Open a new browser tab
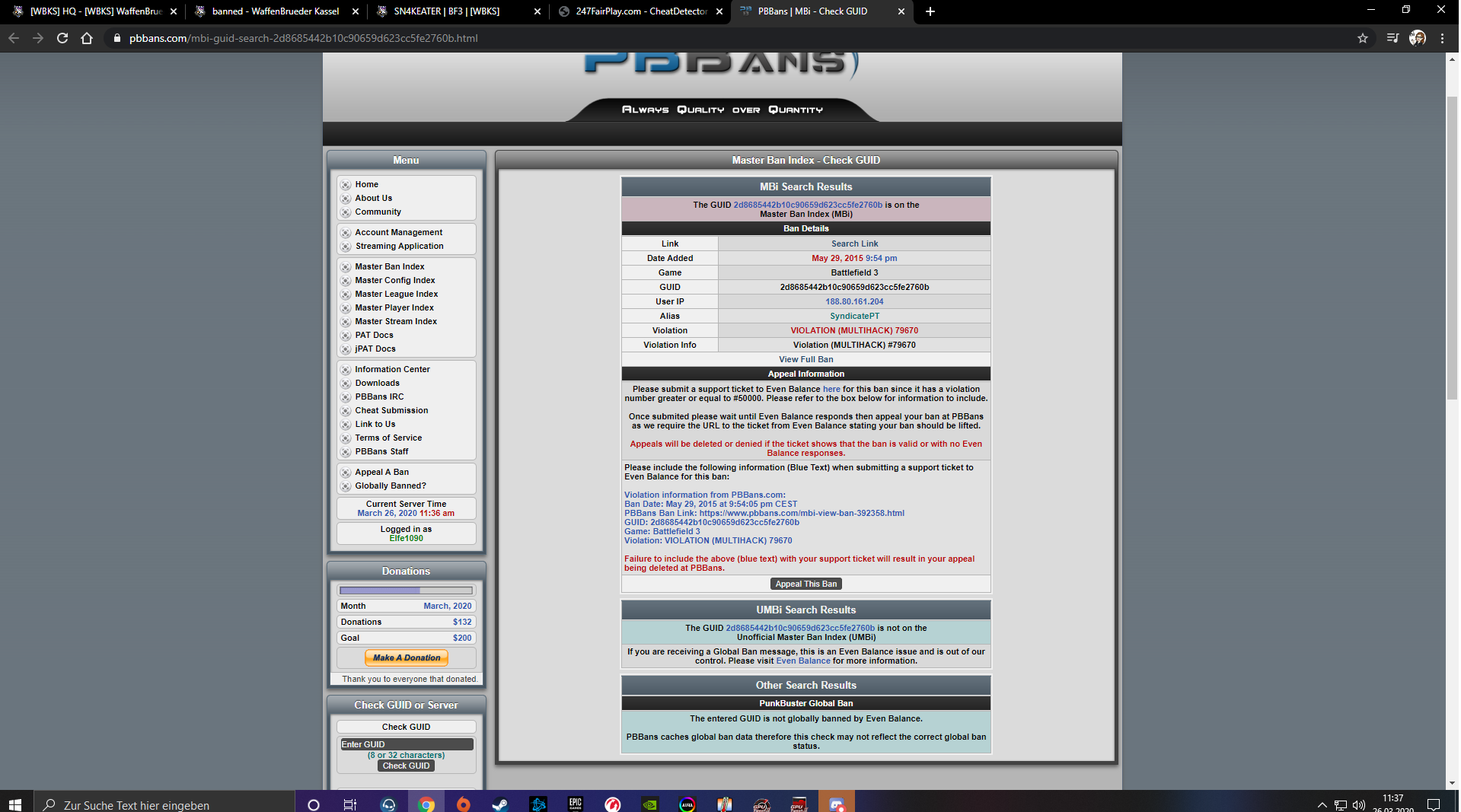1461x812 pixels. pyautogui.click(x=930, y=11)
